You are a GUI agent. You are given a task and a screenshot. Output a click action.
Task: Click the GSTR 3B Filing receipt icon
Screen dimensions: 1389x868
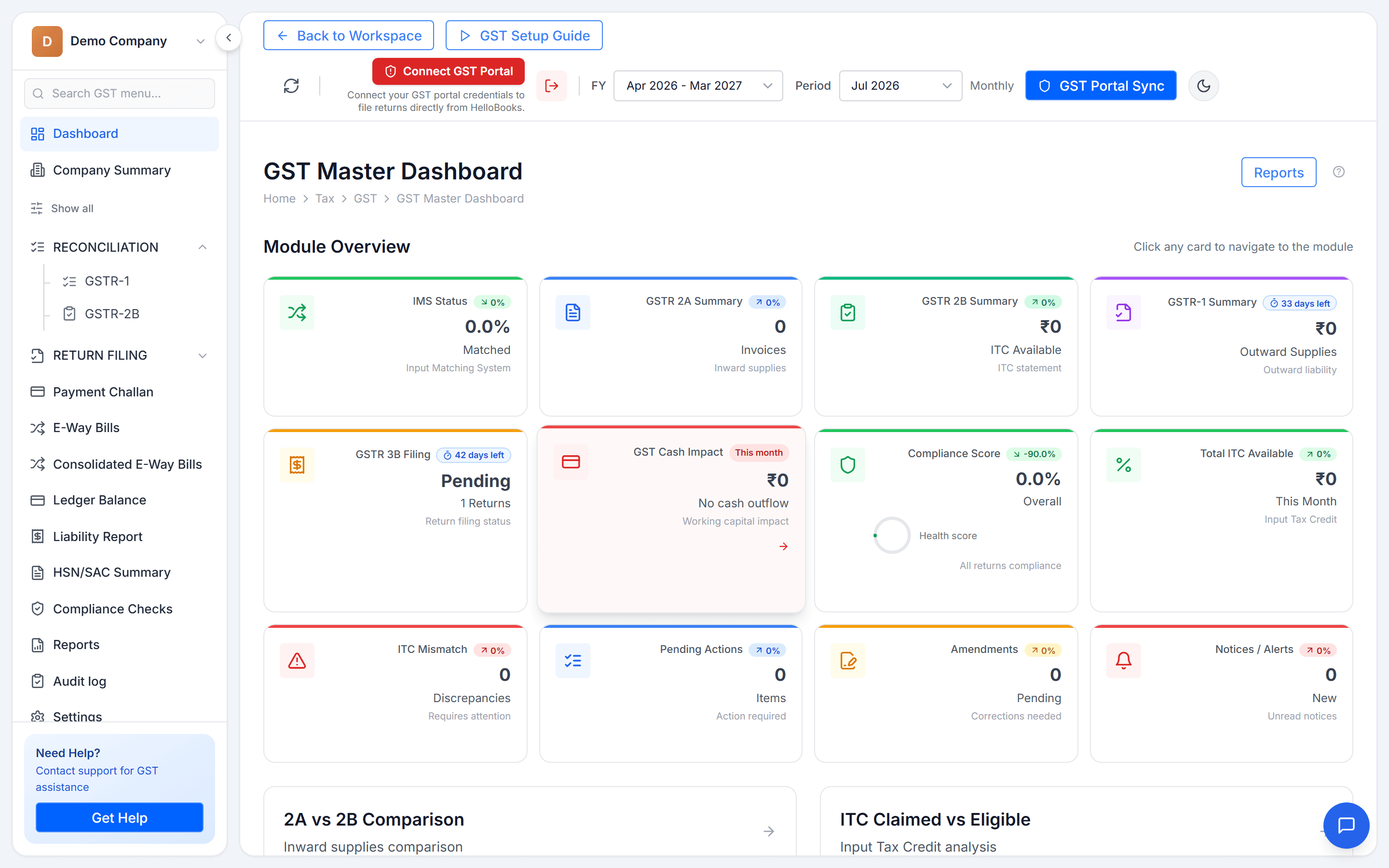(297, 465)
